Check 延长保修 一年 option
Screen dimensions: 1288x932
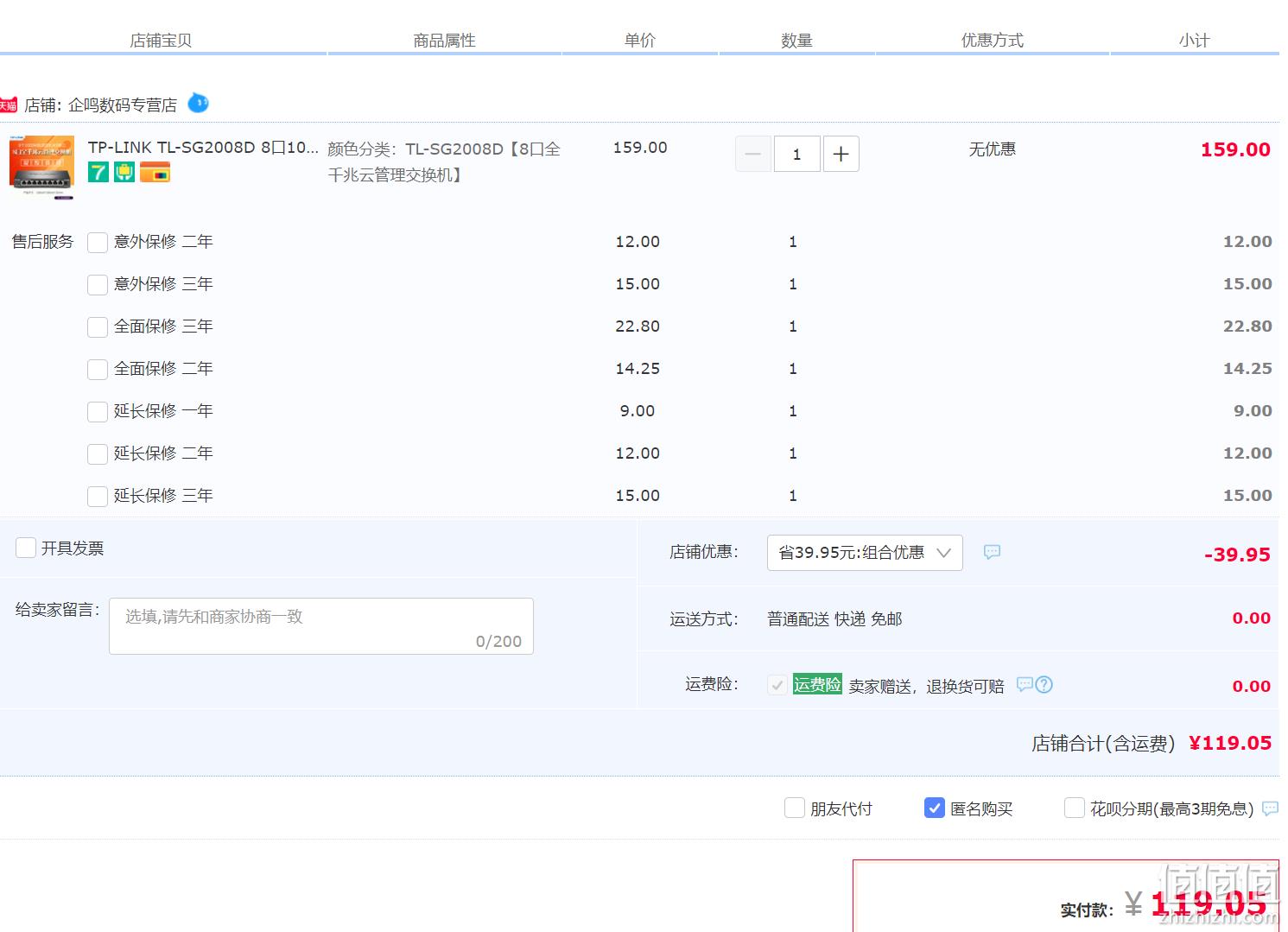coord(98,412)
